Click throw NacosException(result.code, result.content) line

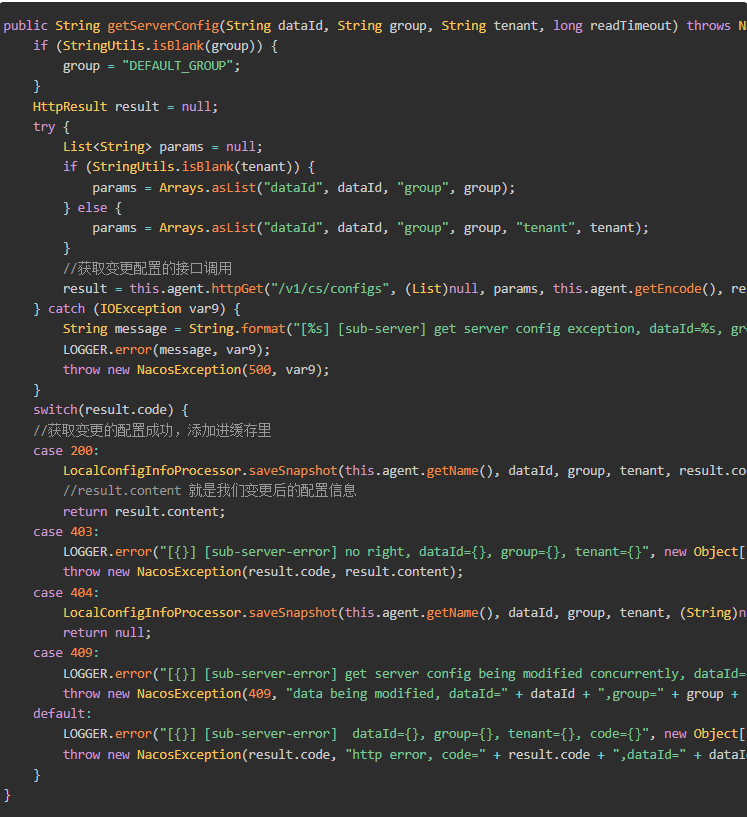pyautogui.click(x=263, y=572)
